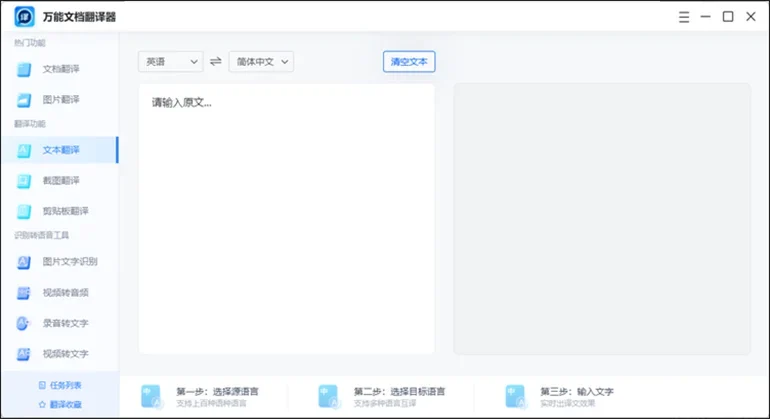The height and width of the screenshot is (419, 770).
Task: Select 截图翻译 in the sidebar
Action: point(59,180)
